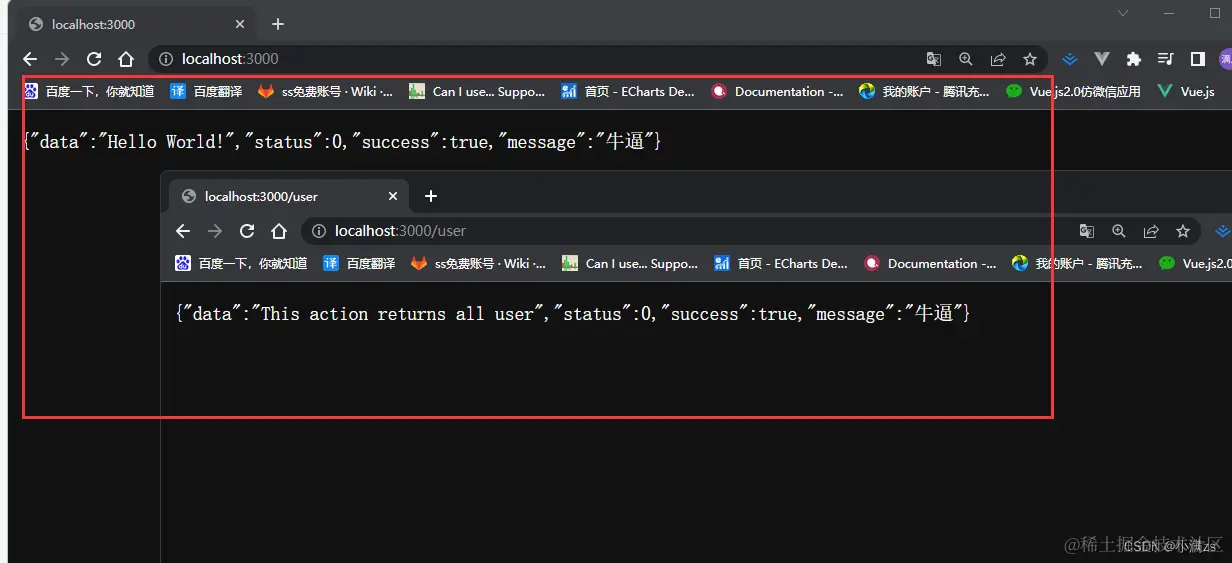Reload the localhost:3000 page
This screenshot has height=563, width=1232.
pos(94,59)
